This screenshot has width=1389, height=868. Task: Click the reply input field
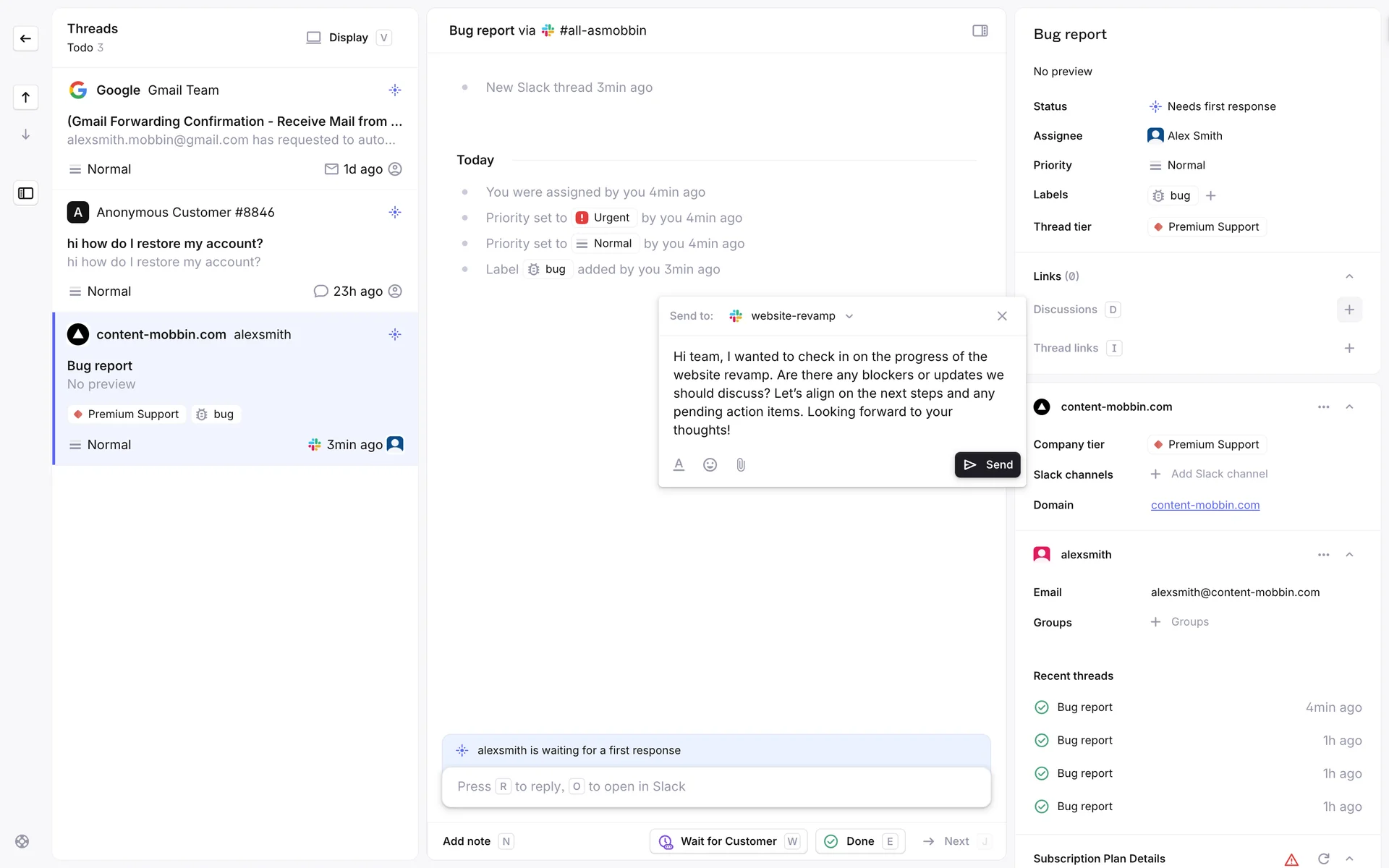pos(715,786)
